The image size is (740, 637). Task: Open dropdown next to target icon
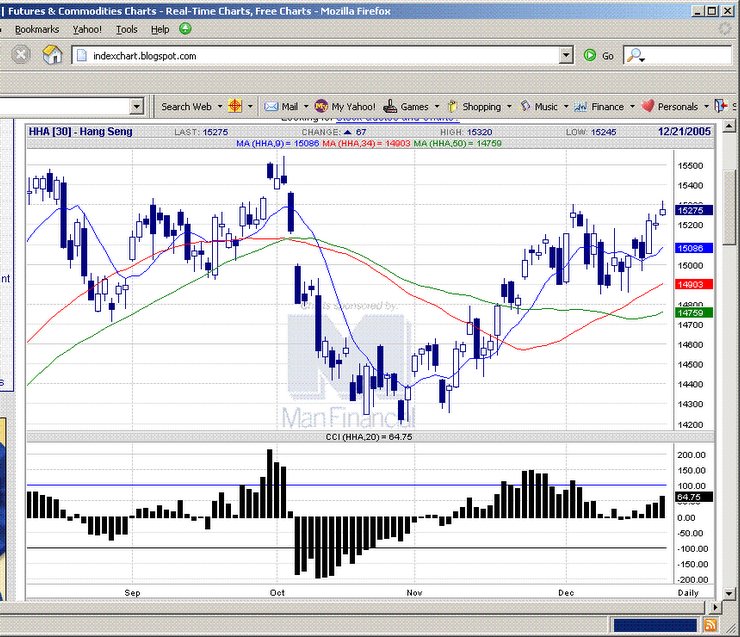[250, 107]
